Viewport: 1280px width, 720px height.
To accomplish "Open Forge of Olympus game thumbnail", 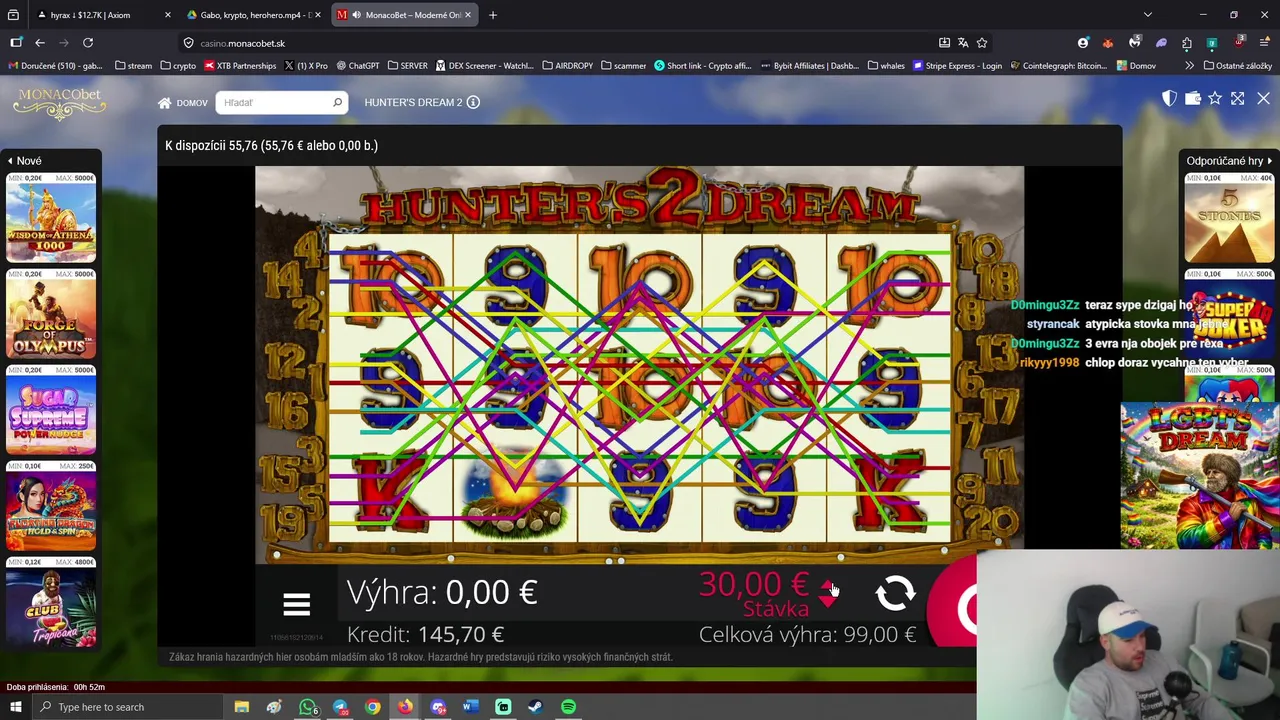I will (x=51, y=314).
